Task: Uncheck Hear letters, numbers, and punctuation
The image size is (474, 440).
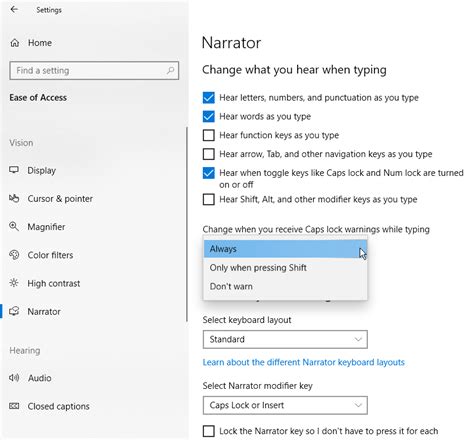Action: (x=209, y=98)
